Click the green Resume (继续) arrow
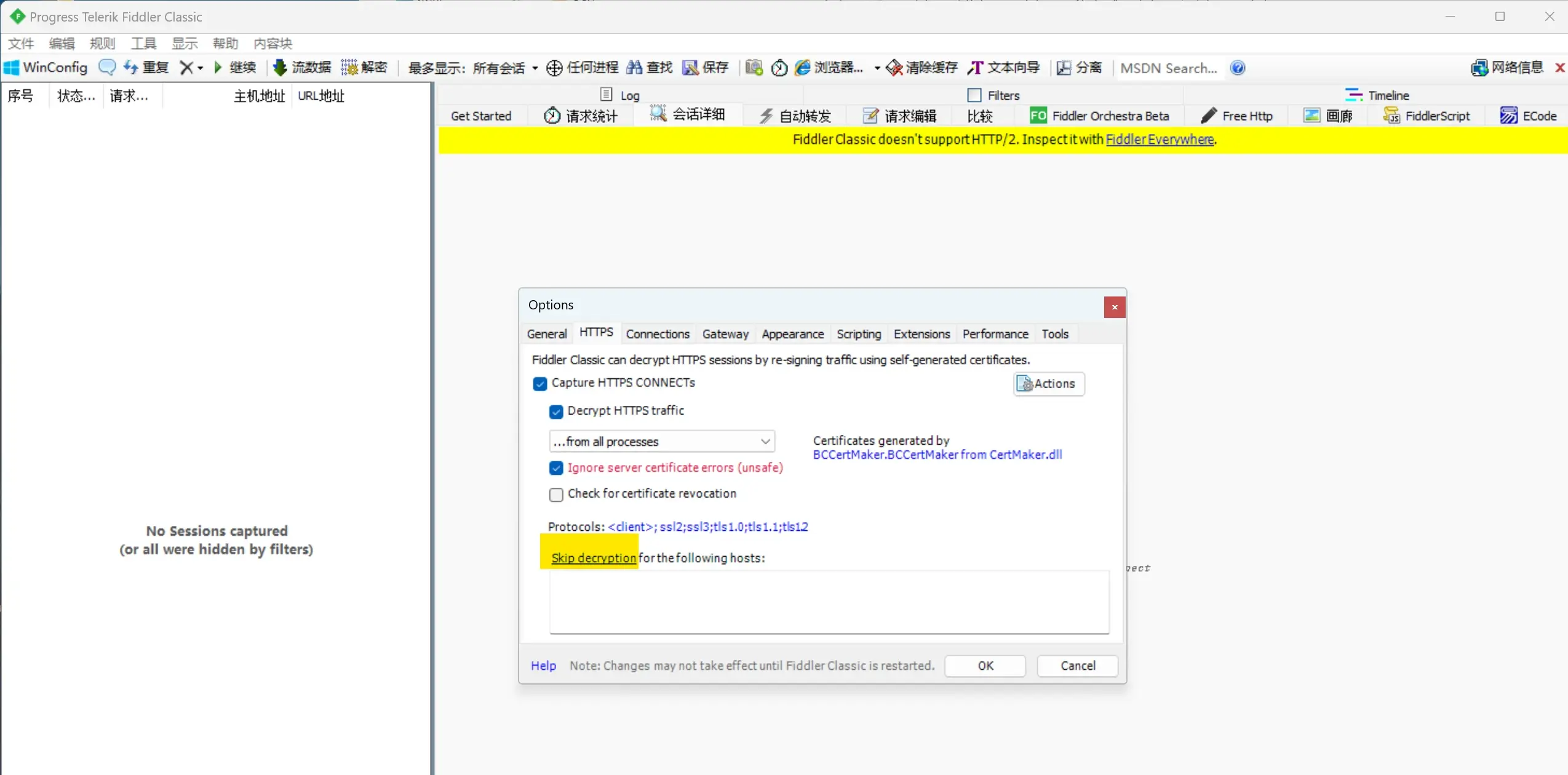 [x=218, y=67]
